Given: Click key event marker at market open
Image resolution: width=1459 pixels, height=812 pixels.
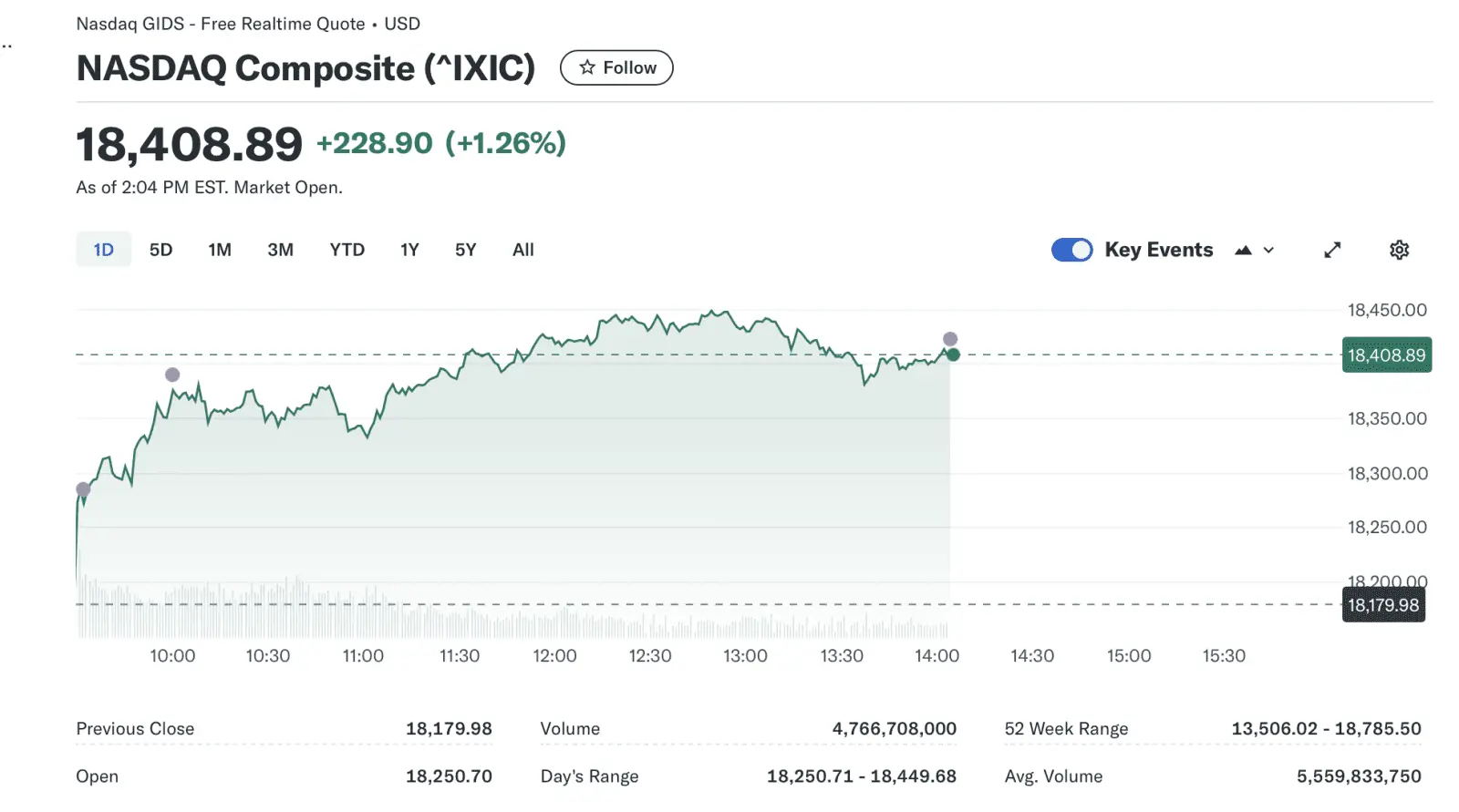Looking at the screenshot, I should [x=83, y=489].
